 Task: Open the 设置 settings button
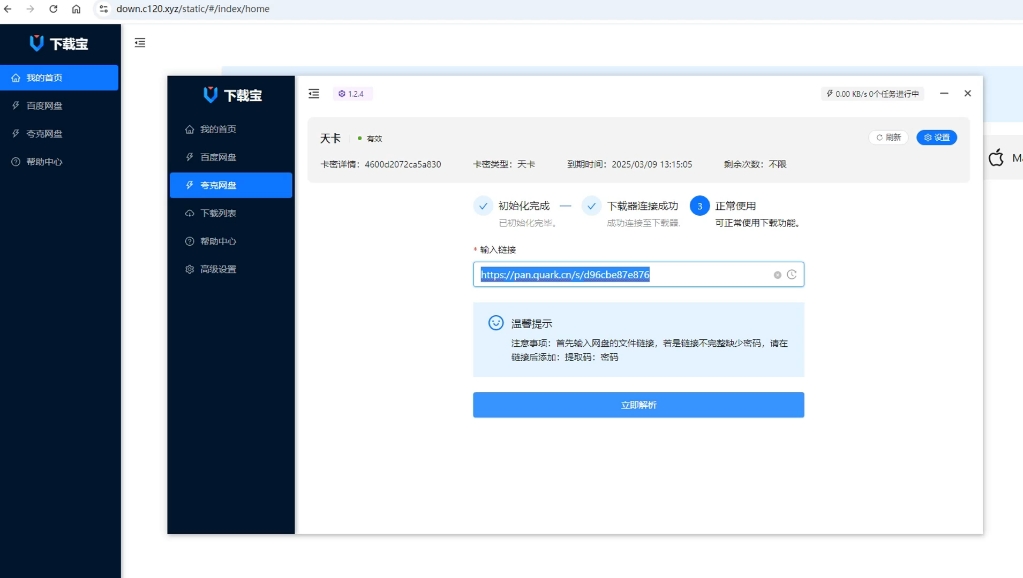click(x=937, y=138)
